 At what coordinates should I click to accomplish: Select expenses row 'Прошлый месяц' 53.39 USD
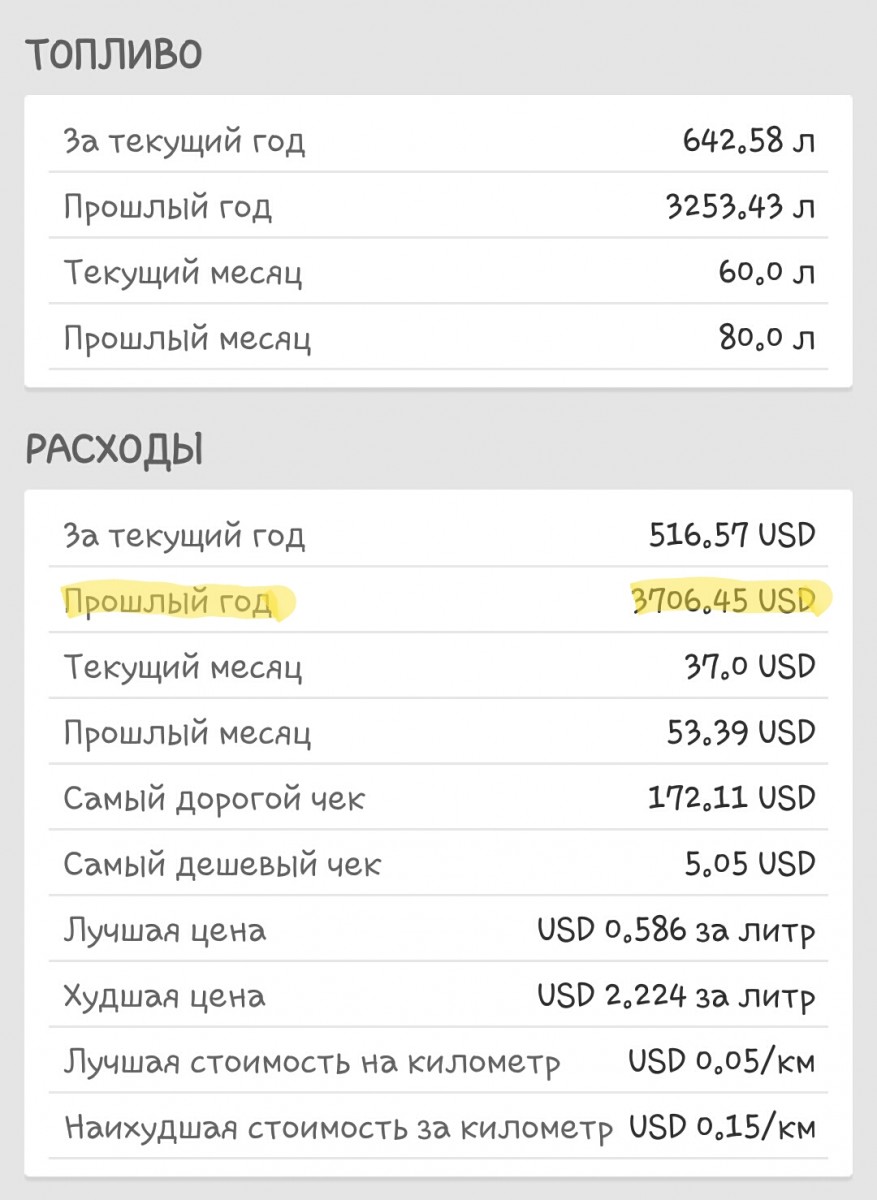click(438, 733)
